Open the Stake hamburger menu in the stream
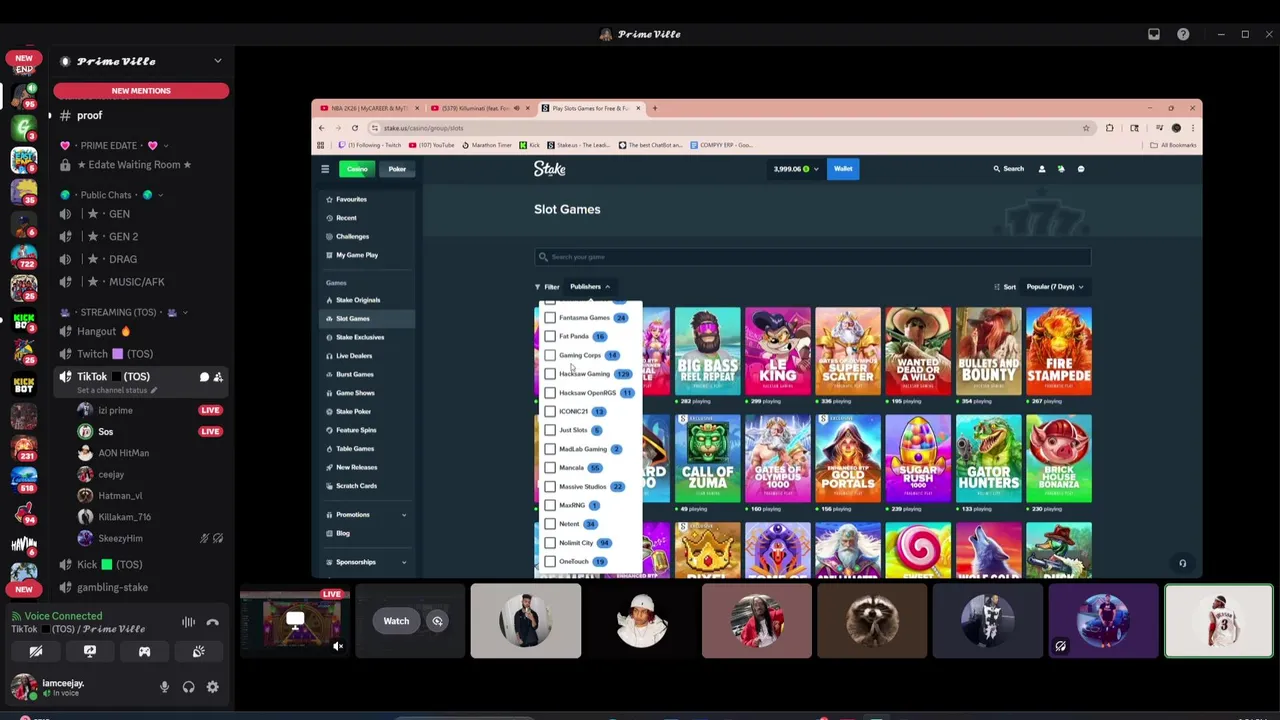Viewport: 1280px width, 720px height. tap(325, 169)
